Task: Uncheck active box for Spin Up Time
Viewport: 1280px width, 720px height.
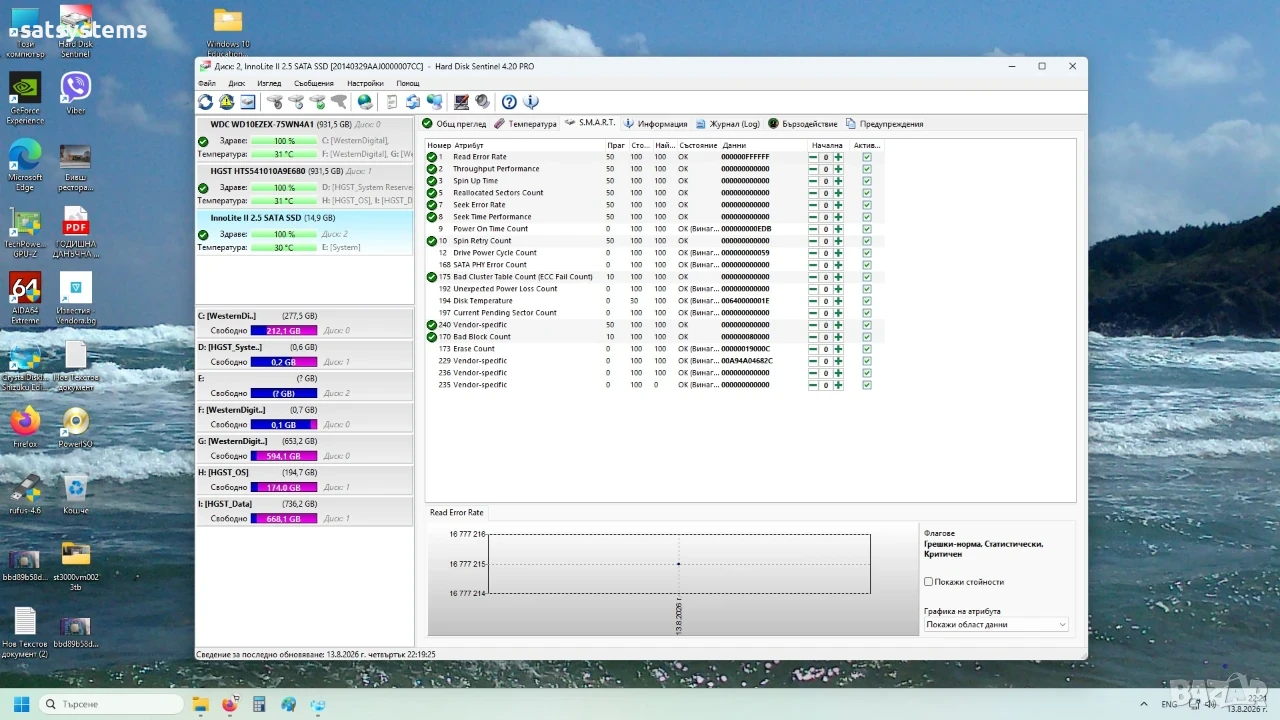Action: 866,181
